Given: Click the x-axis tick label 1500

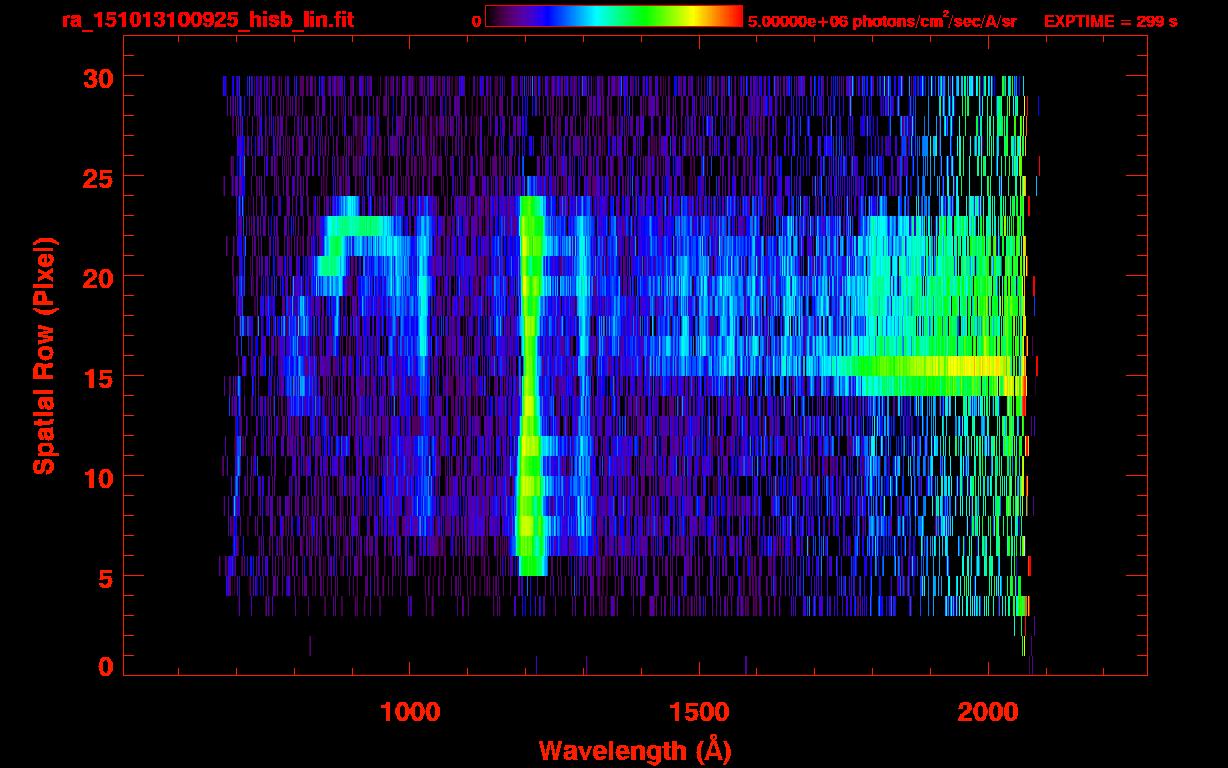Looking at the screenshot, I should tap(699, 712).
